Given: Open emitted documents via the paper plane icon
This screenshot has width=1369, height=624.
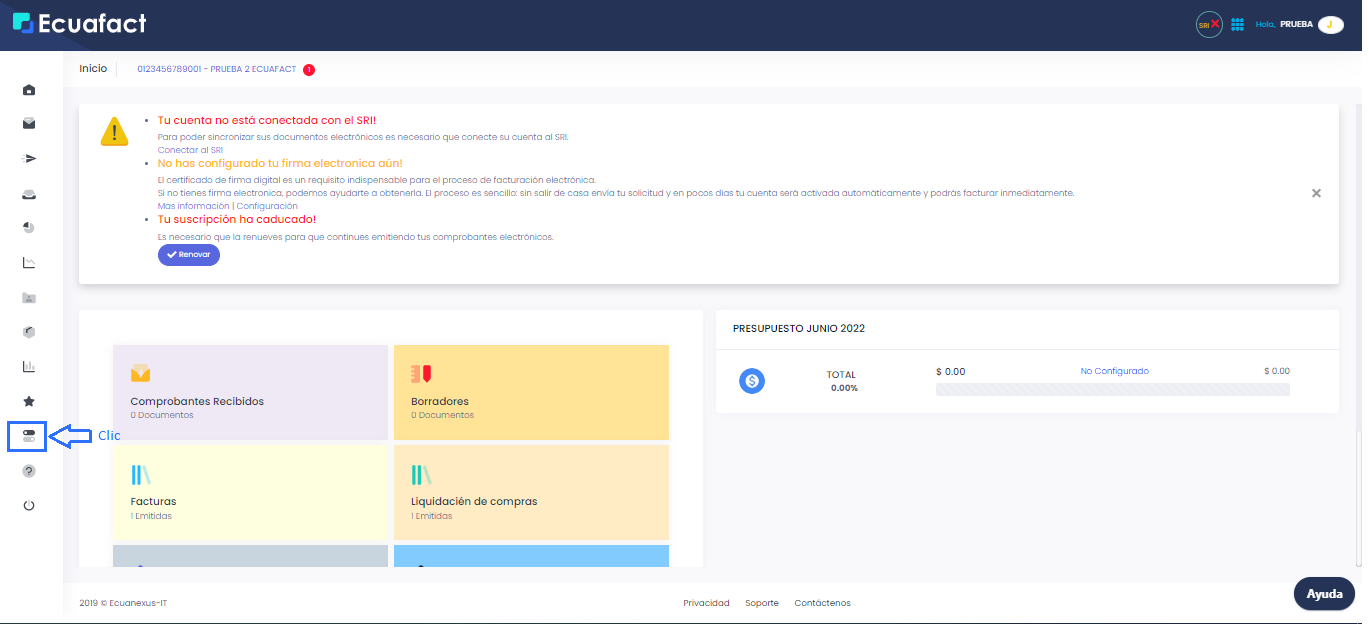Looking at the screenshot, I should tap(28, 158).
